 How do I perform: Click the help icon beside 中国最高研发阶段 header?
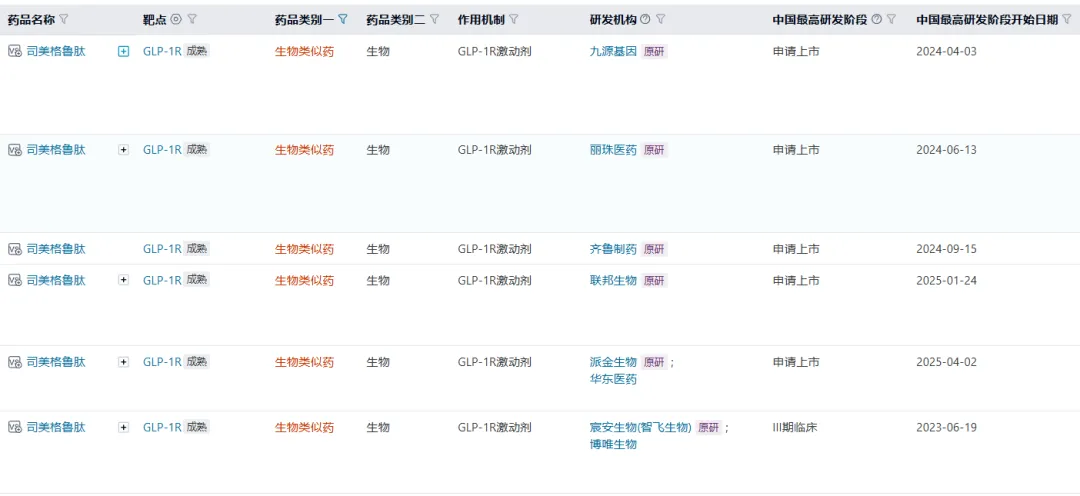point(877,19)
